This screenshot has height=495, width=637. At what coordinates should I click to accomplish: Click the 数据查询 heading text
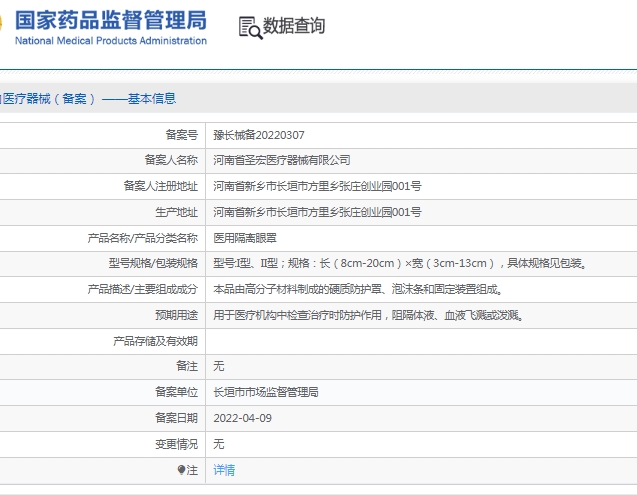click(294, 26)
